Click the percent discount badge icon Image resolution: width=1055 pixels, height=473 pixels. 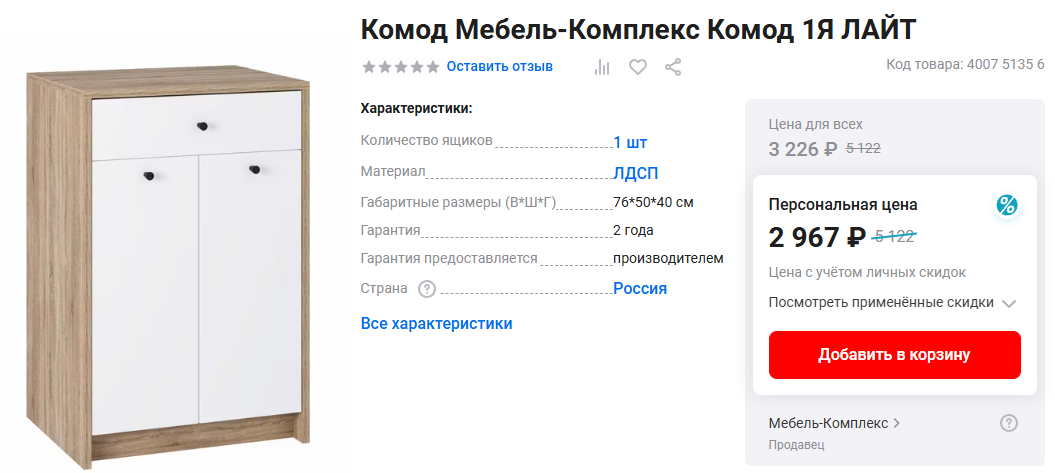[1006, 205]
